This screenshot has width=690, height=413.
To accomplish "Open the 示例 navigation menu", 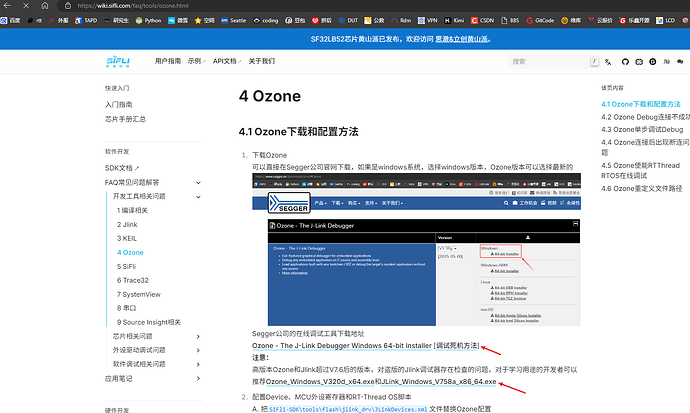I will point(197,61).
